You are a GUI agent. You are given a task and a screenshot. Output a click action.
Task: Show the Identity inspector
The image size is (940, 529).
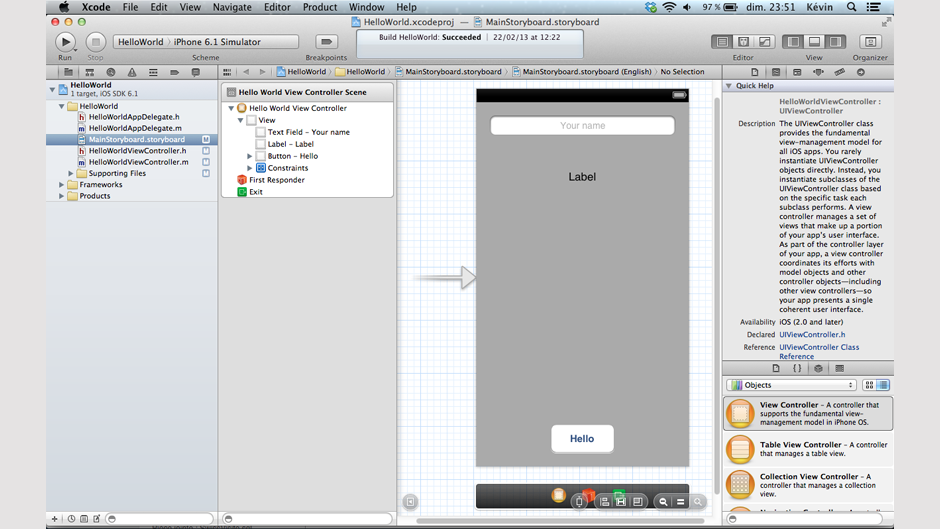[x=797, y=72]
